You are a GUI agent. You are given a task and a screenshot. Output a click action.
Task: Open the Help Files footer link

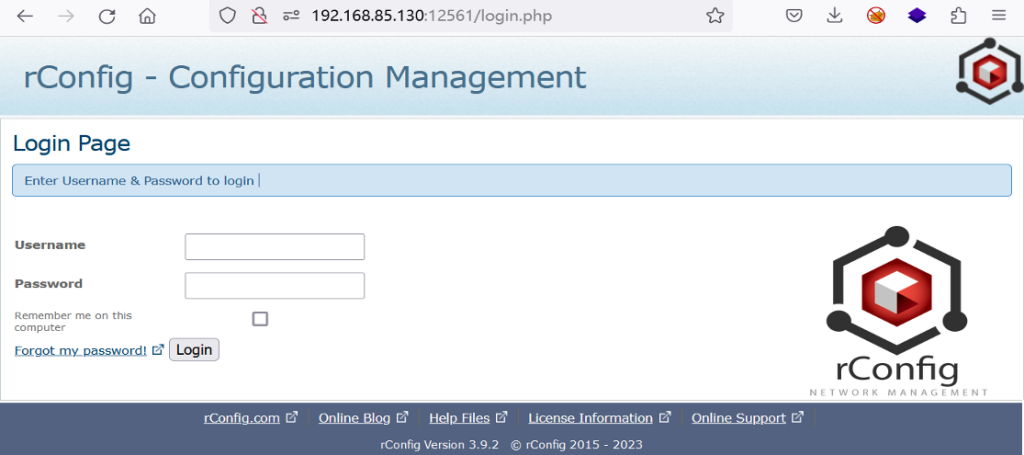[x=459, y=418]
